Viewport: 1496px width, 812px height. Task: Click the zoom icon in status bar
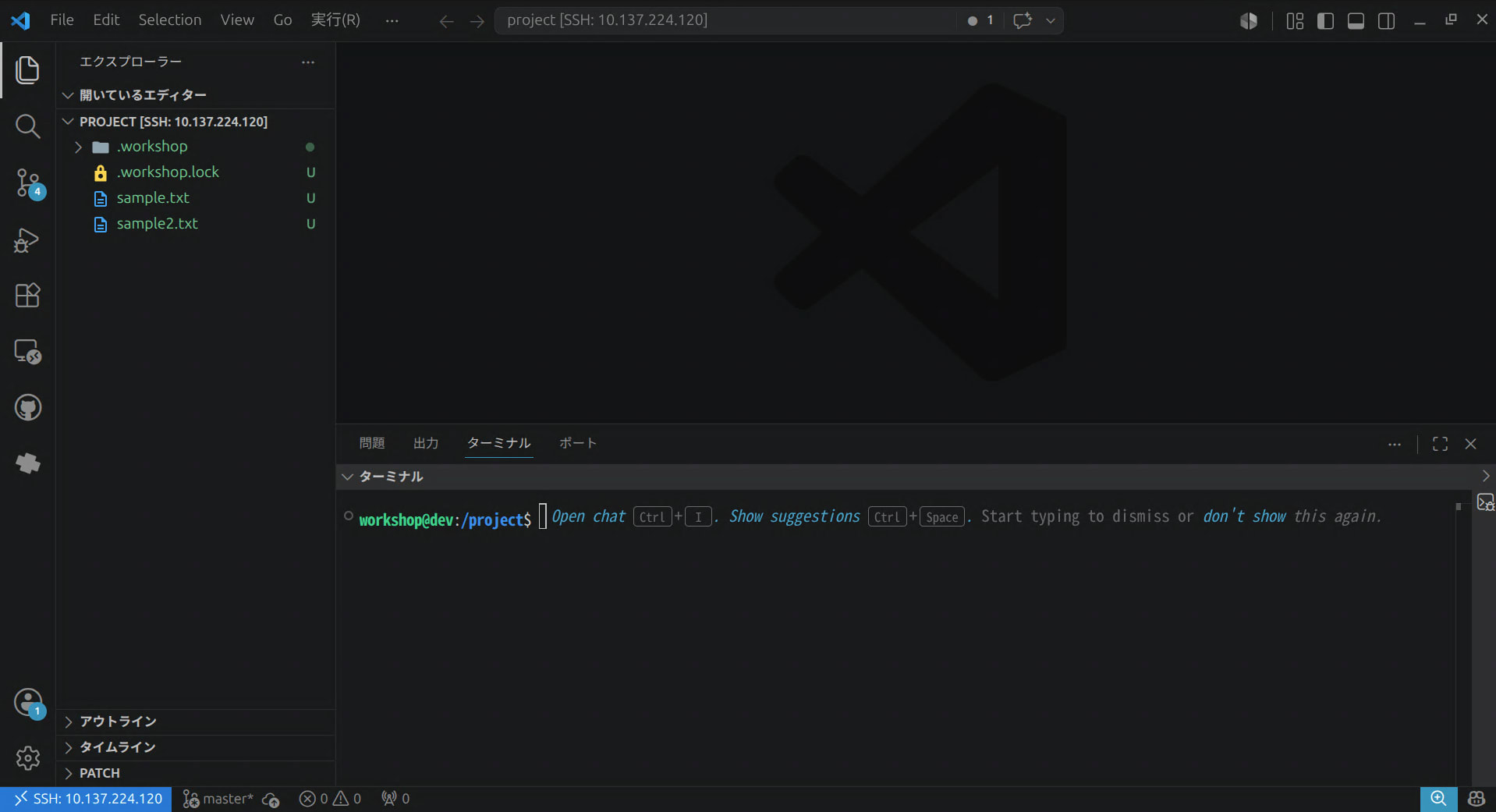tap(1438, 799)
